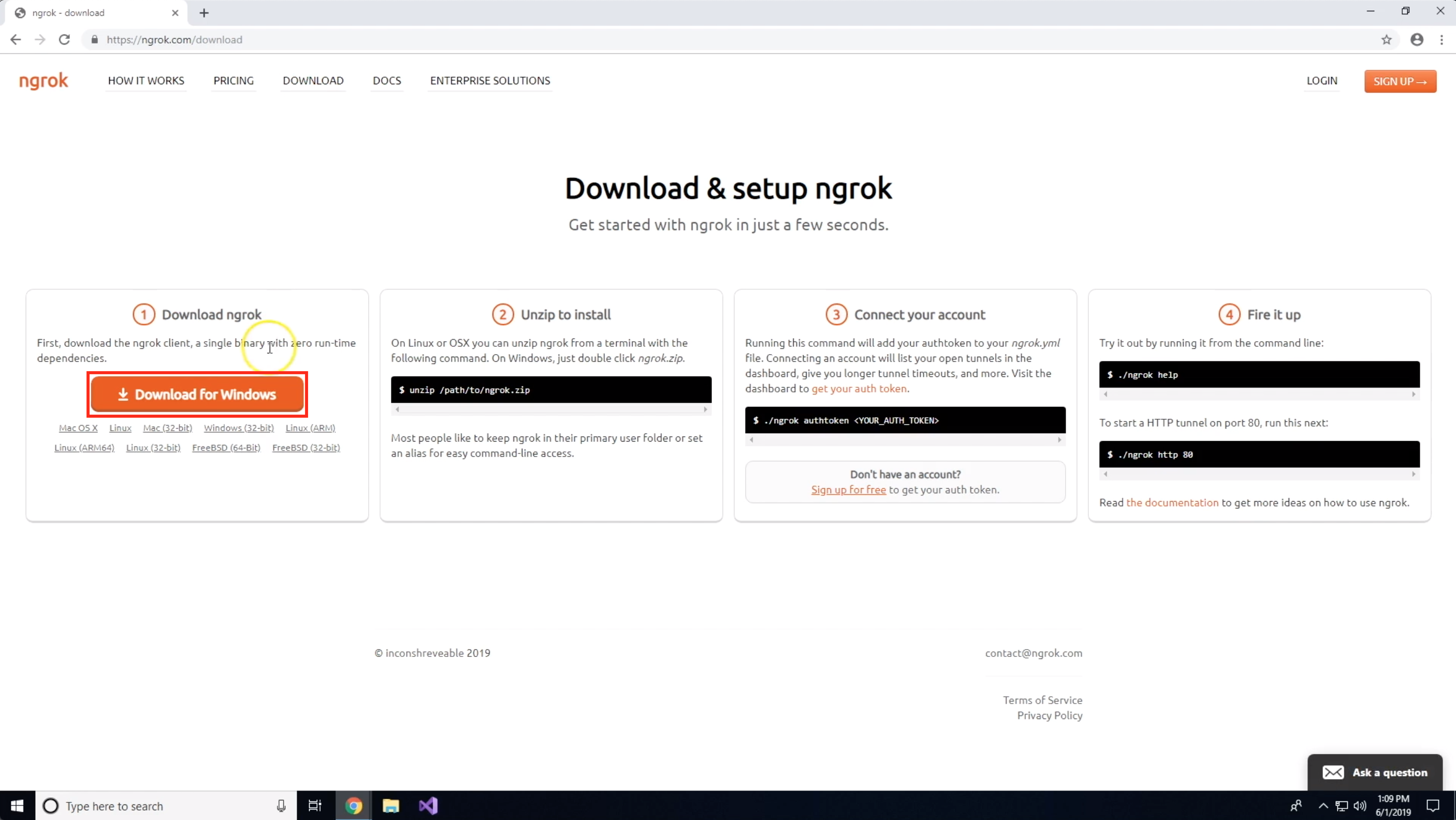Choose the FreeBSD (32-bit) download link
Screen dimensions: 1456x820
[x=307, y=448]
